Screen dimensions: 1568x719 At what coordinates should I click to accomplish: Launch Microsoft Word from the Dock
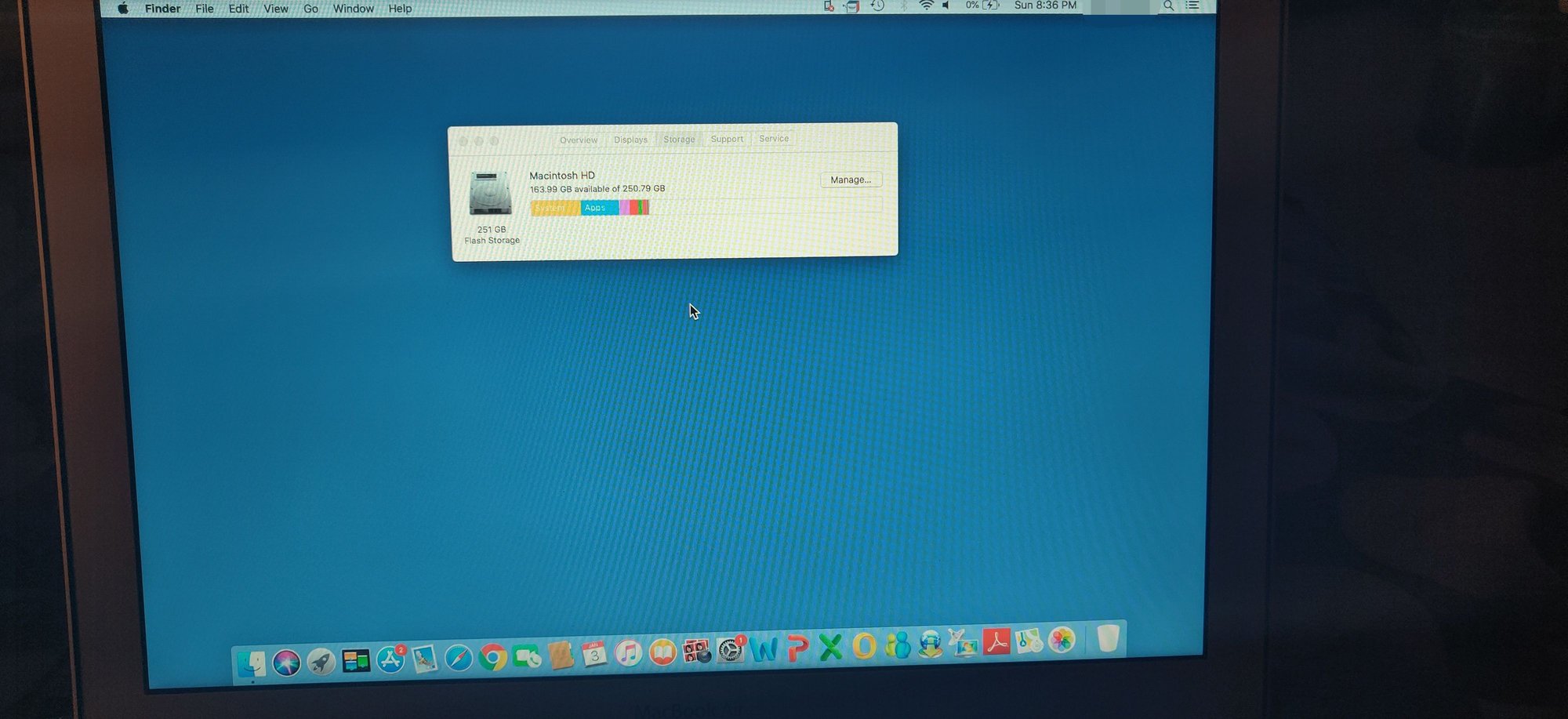(764, 648)
